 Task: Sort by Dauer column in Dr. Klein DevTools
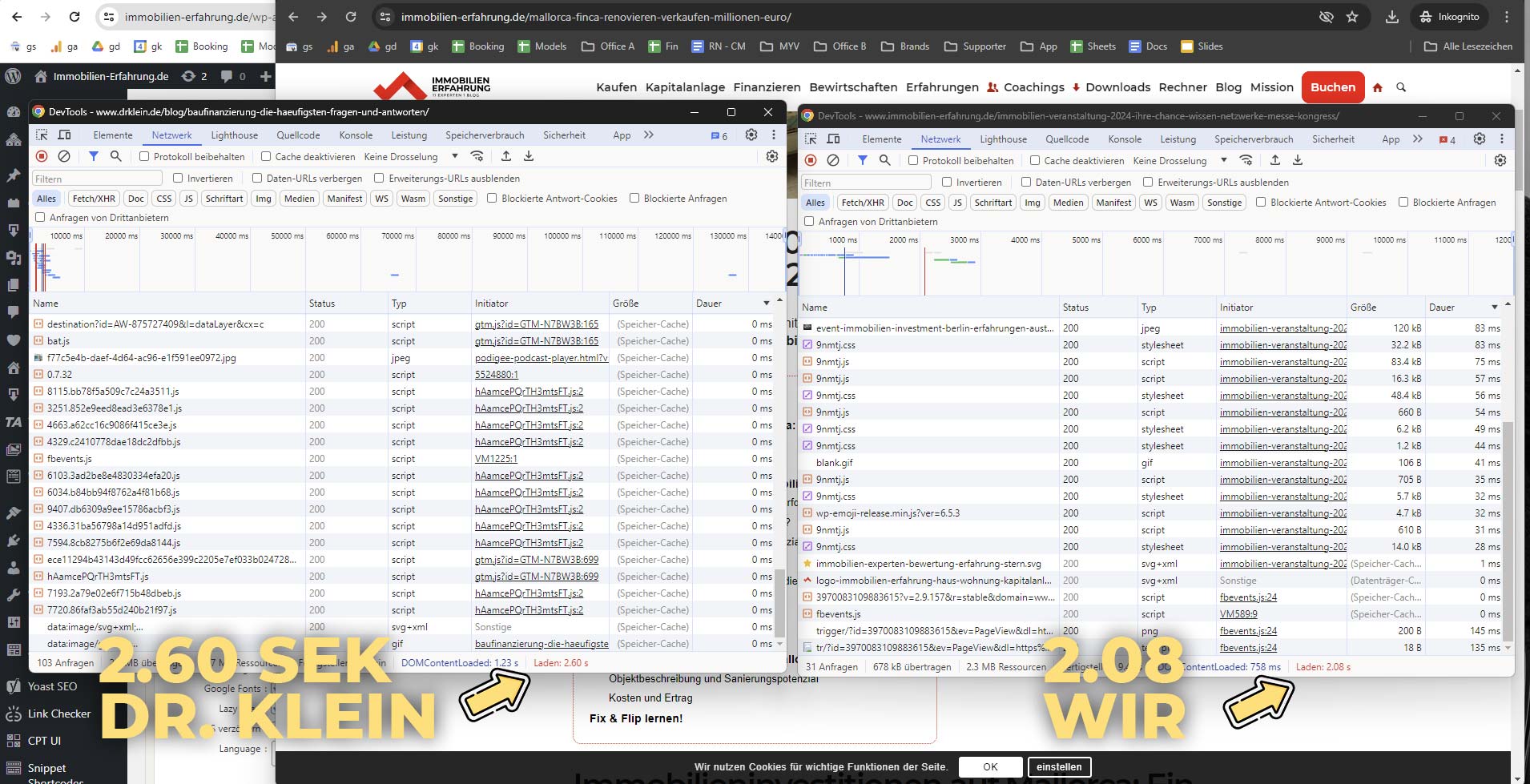click(x=733, y=303)
